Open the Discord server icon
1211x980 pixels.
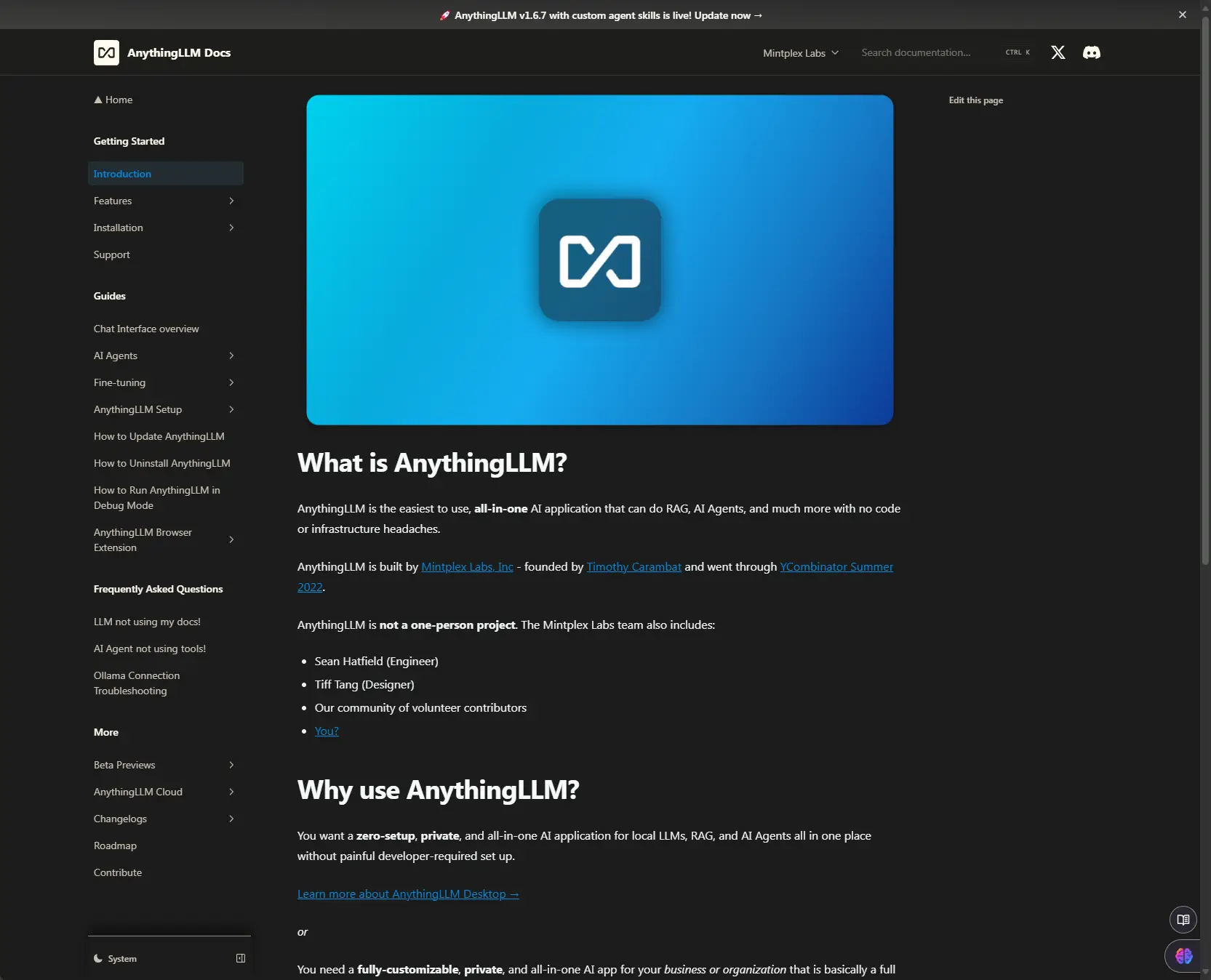(x=1092, y=52)
